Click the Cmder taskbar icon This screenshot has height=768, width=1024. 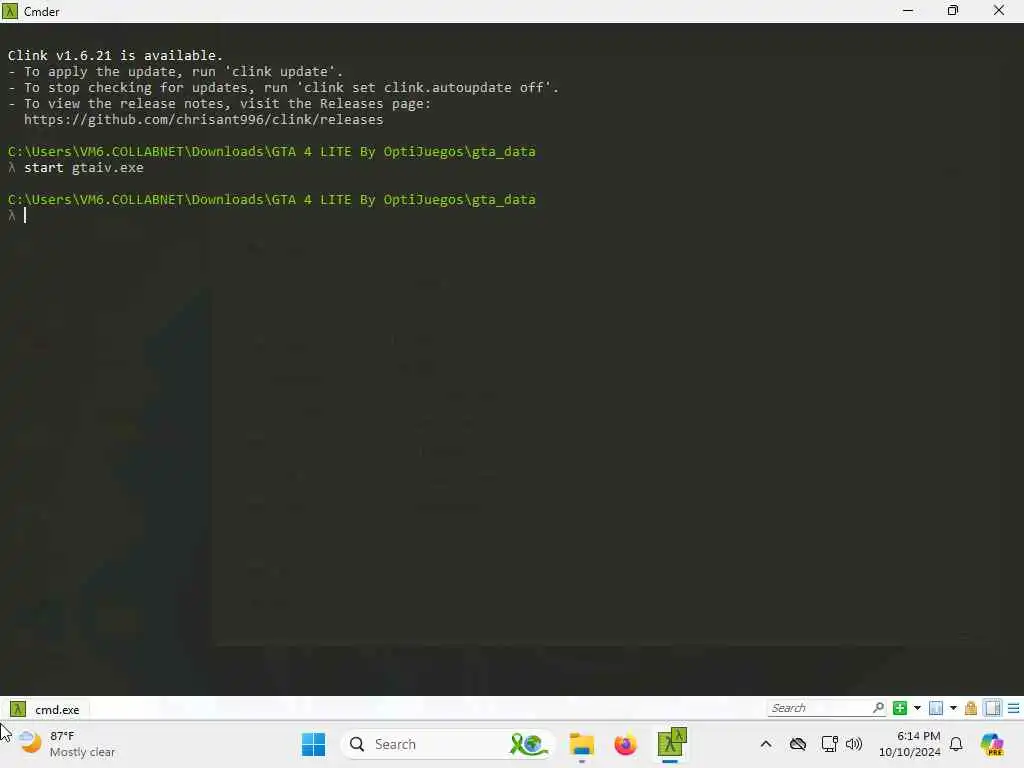(x=671, y=743)
